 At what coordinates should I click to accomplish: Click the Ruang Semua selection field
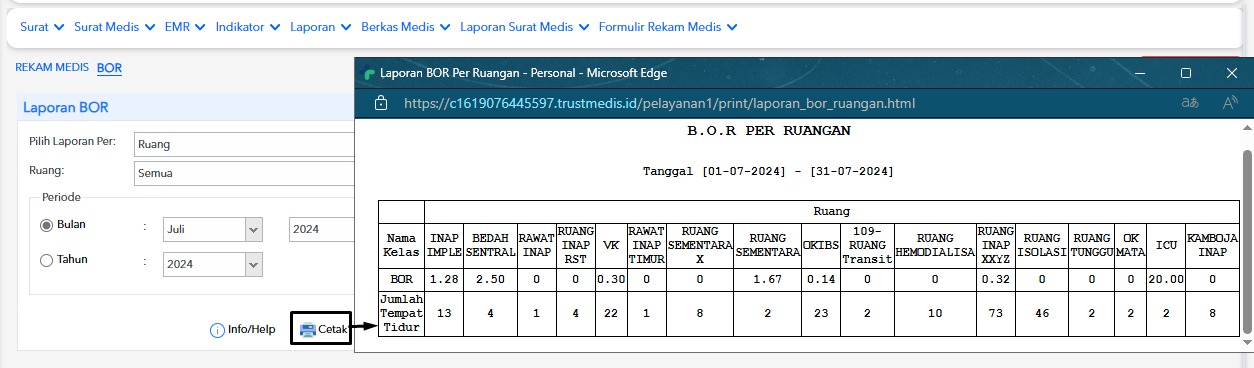tap(244, 173)
